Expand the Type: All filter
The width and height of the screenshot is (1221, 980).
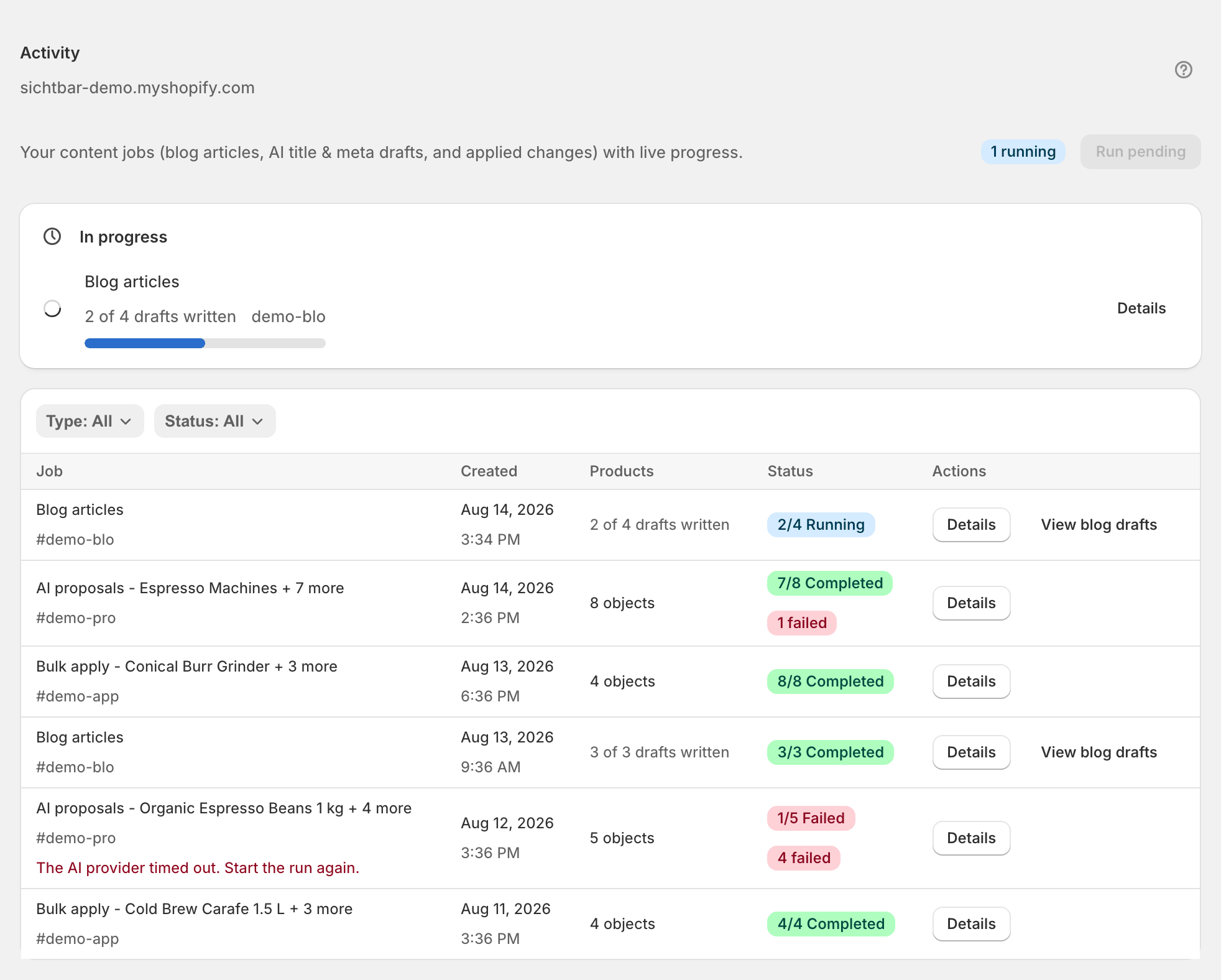coord(90,421)
